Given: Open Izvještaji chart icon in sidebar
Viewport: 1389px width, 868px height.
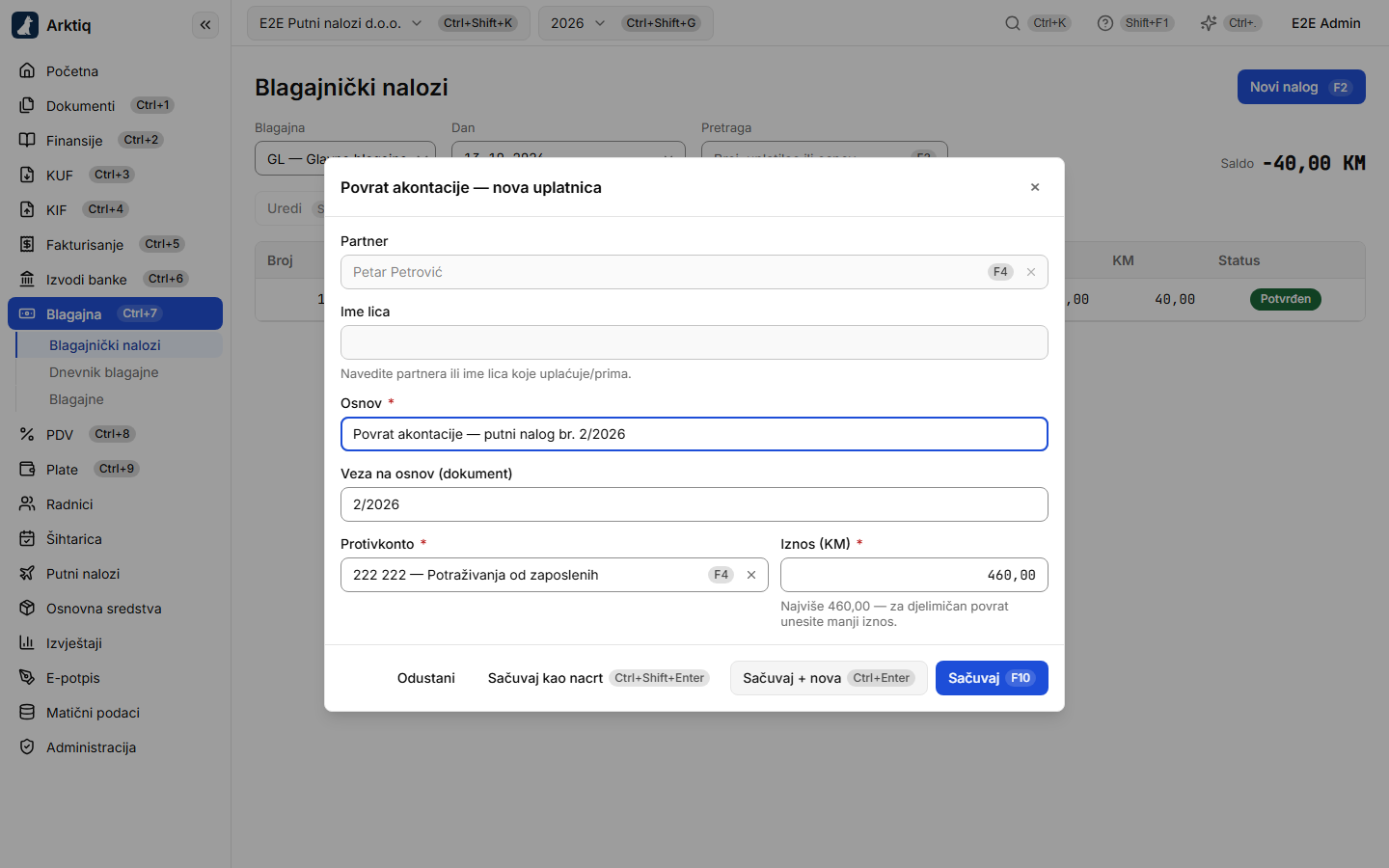Looking at the screenshot, I should [x=27, y=642].
